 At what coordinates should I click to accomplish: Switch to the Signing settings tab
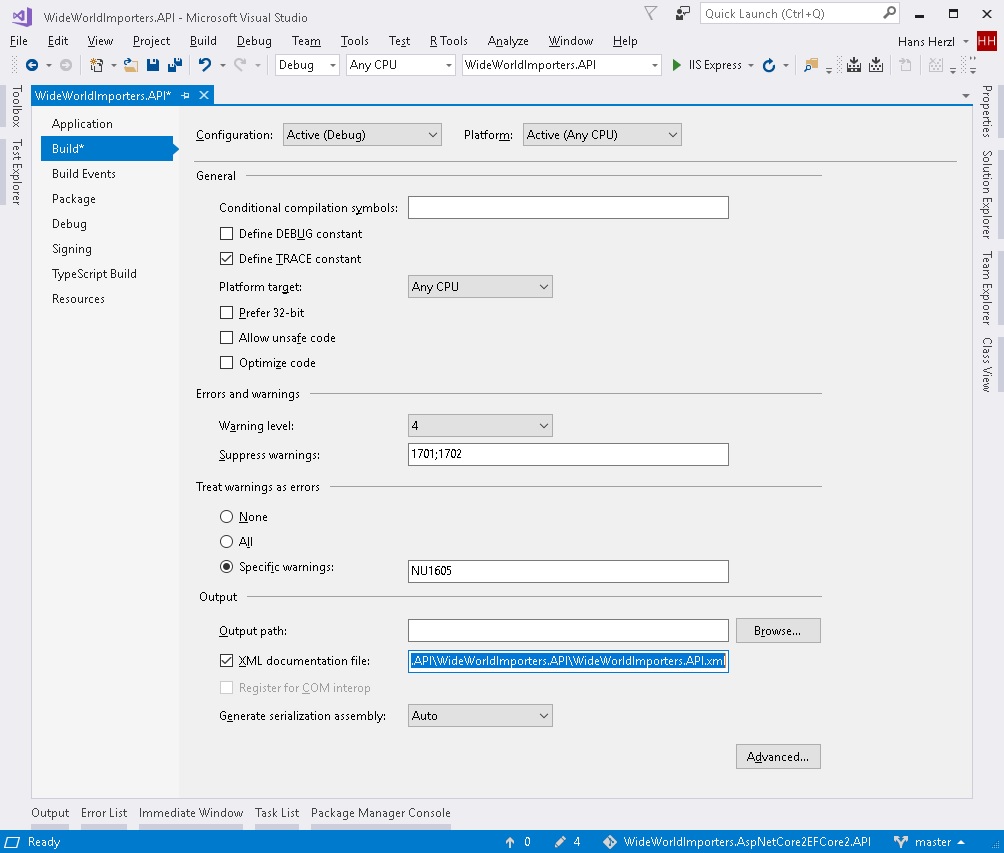point(72,249)
